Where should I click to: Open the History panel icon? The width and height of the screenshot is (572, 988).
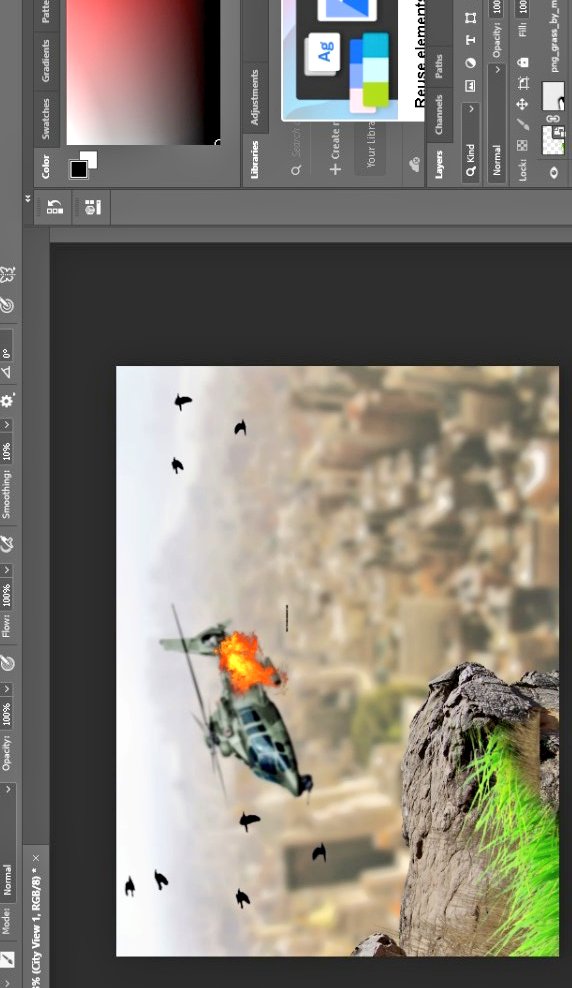coord(54,206)
